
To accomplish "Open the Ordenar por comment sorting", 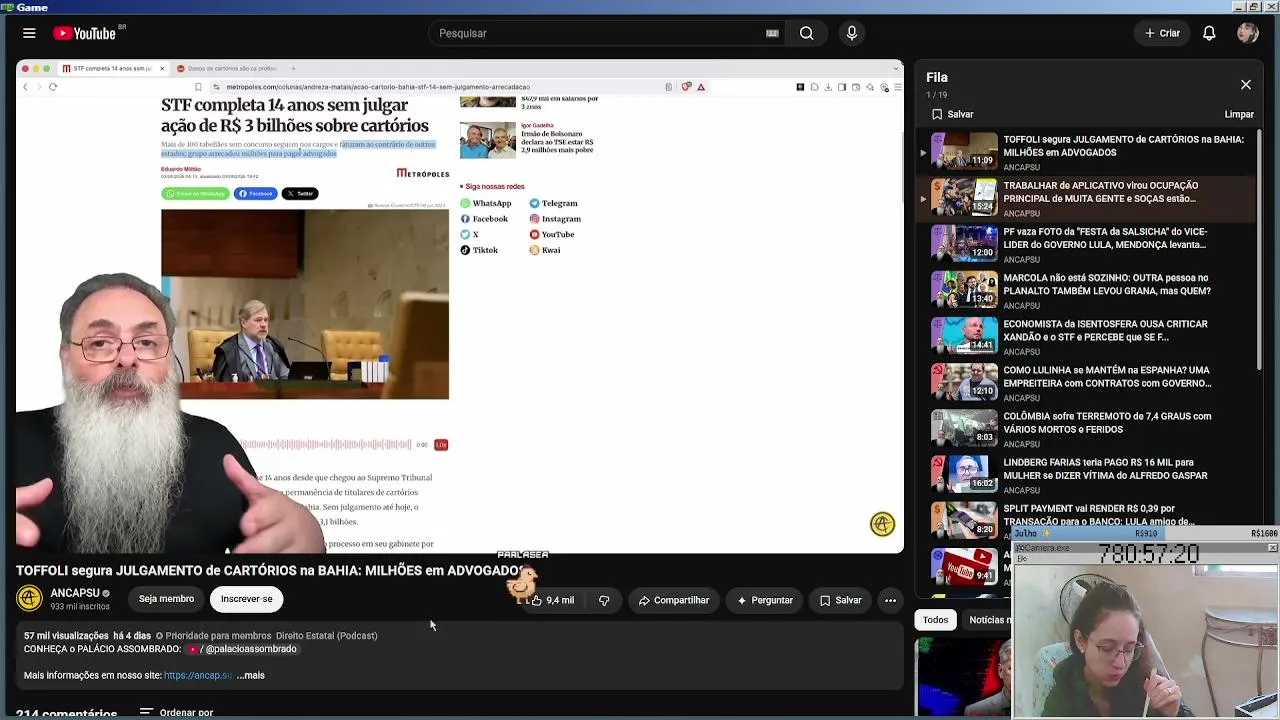I will coord(176,713).
